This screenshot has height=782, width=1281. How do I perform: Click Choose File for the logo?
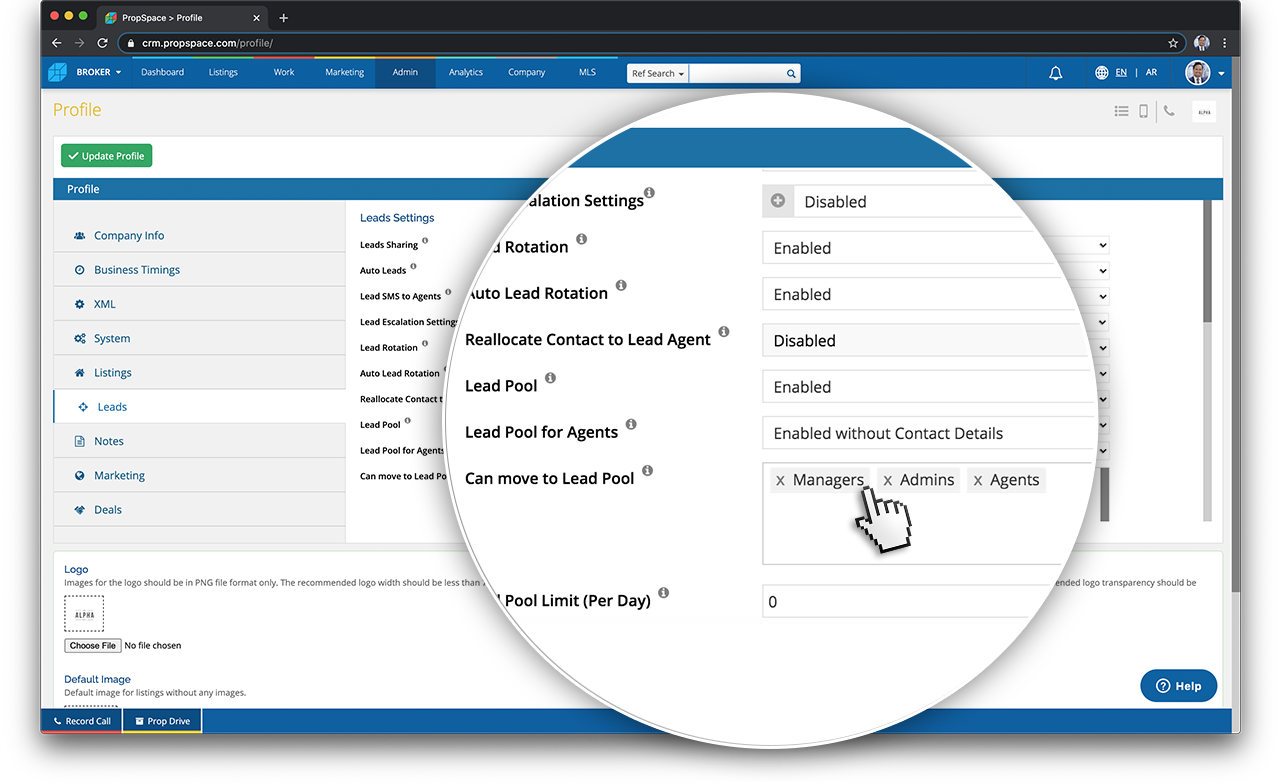tap(93, 645)
